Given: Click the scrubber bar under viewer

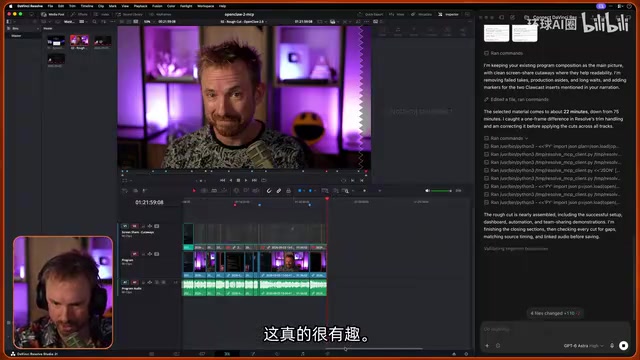Looking at the screenshot, I should pyautogui.click(x=244, y=171).
